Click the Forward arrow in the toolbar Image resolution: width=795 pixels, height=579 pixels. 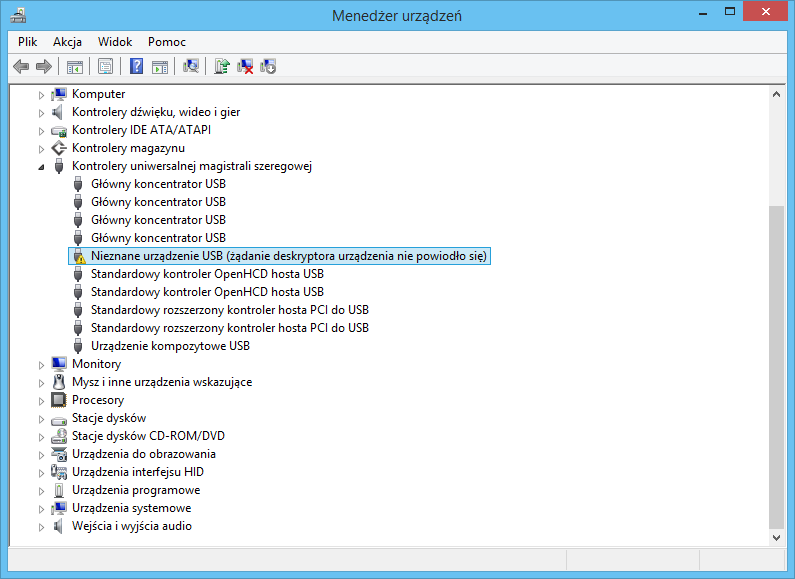click(x=43, y=67)
